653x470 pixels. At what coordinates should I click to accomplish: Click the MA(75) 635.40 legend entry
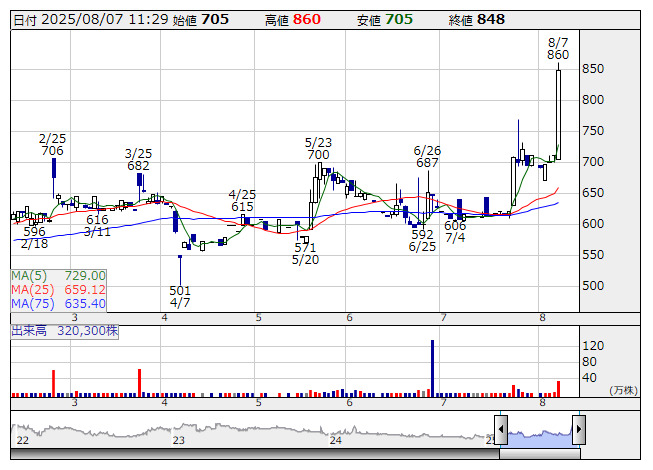coord(58,303)
